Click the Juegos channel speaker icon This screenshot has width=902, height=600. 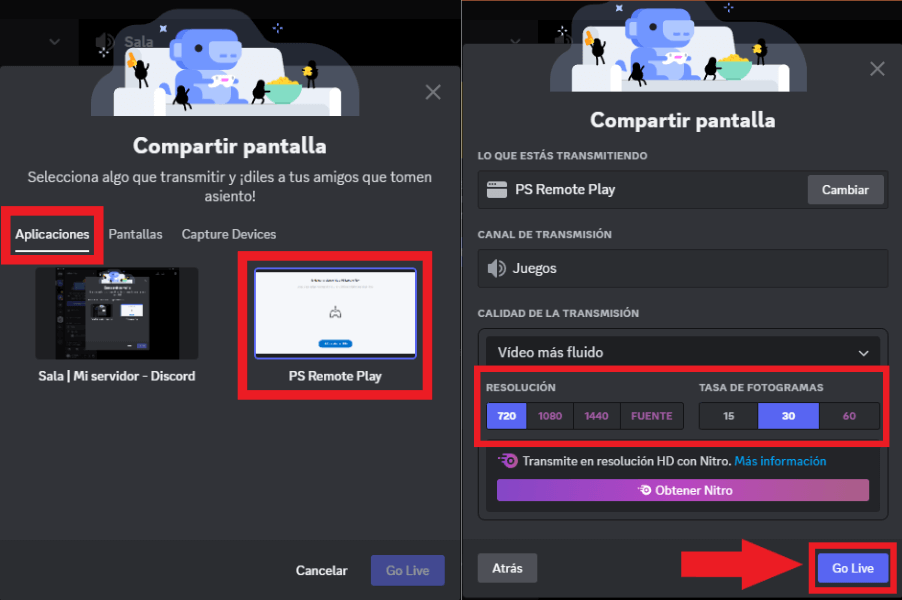pyautogui.click(x=496, y=268)
